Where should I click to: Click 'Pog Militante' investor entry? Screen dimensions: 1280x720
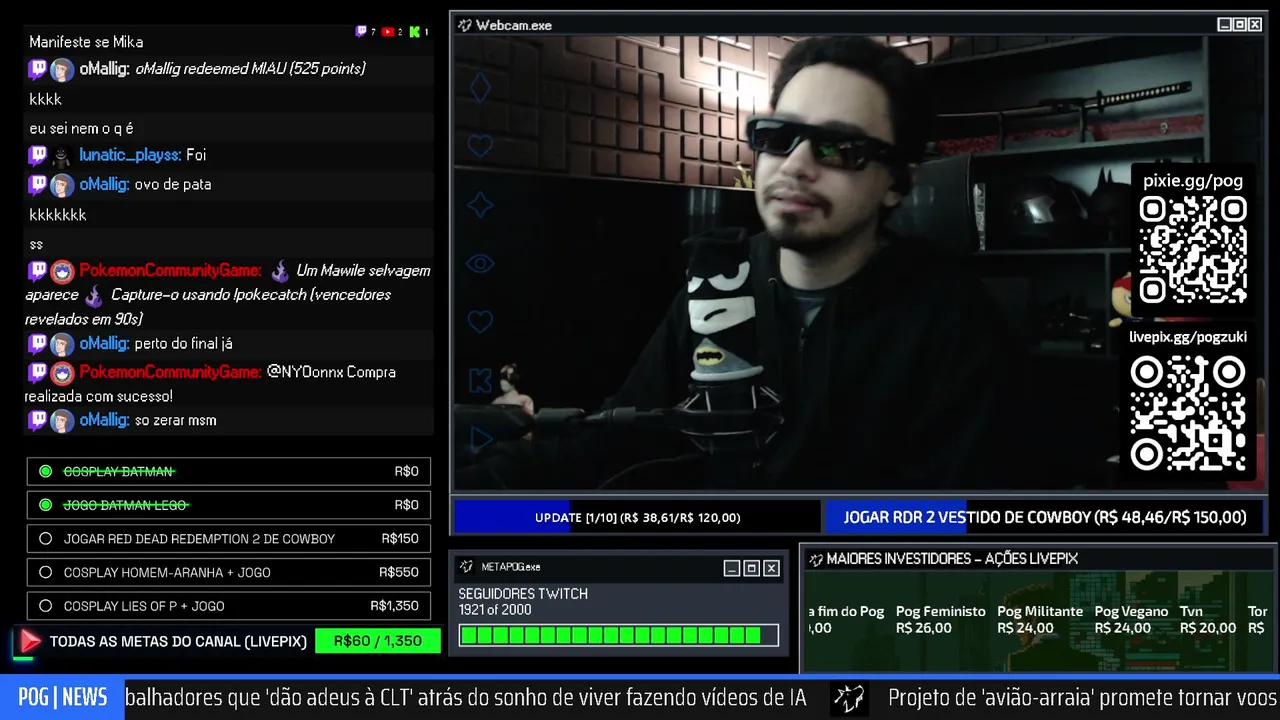pos(1040,620)
